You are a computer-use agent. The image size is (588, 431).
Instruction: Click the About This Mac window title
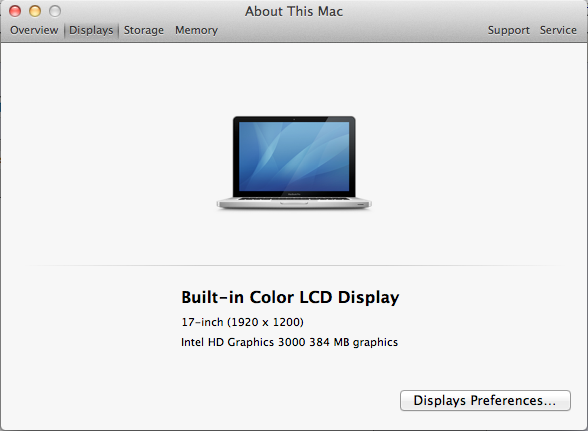point(294,11)
